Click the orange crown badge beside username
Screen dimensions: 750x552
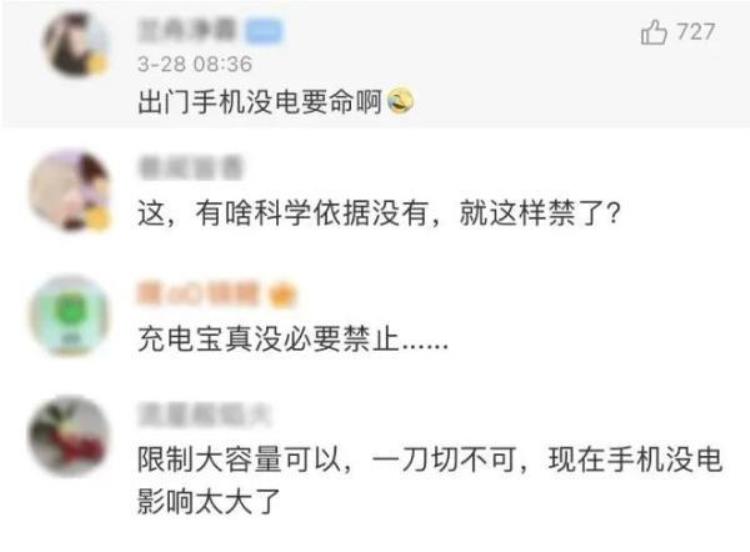pyautogui.click(x=282, y=294)
